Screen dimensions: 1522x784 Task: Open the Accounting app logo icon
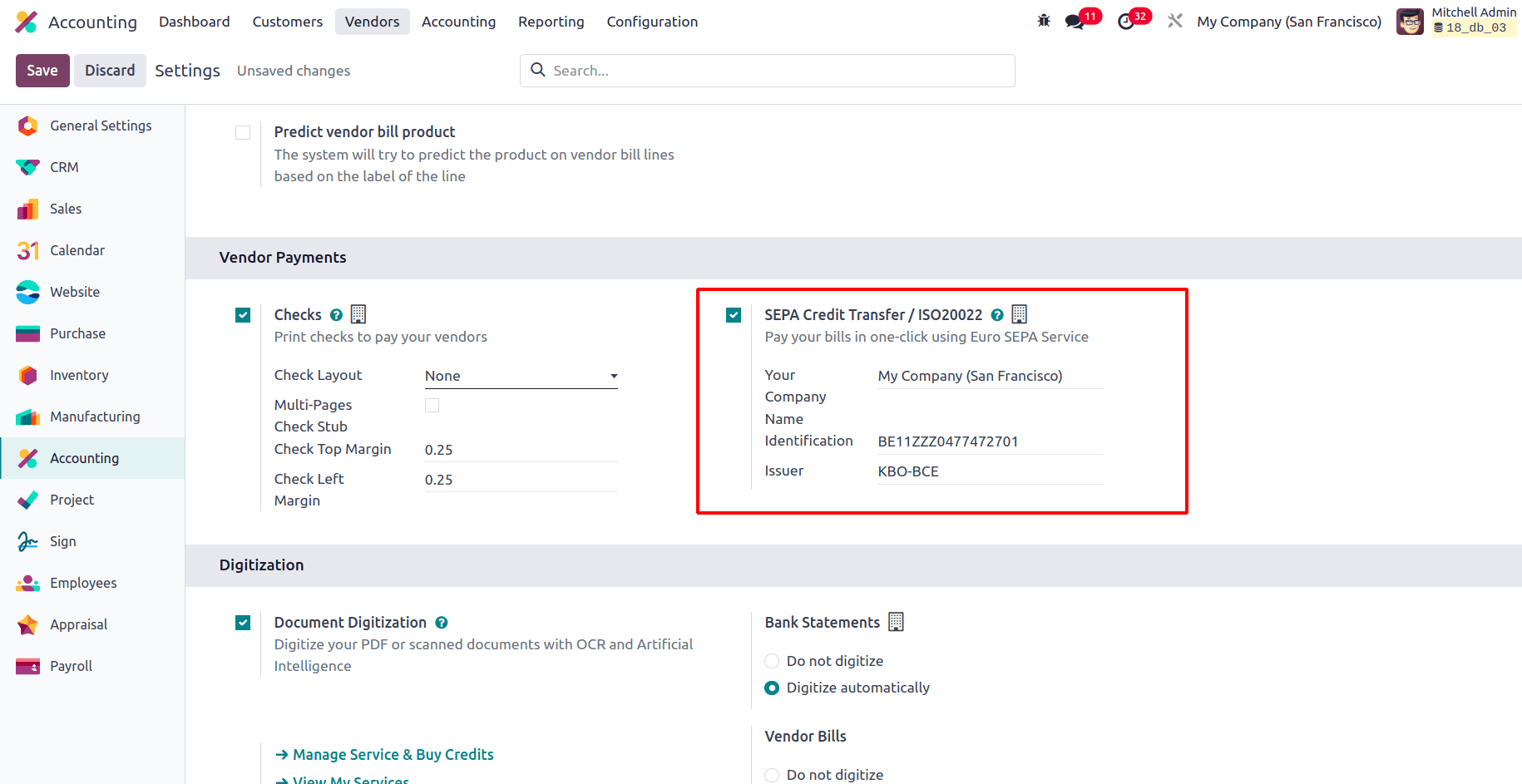point(27,22)
